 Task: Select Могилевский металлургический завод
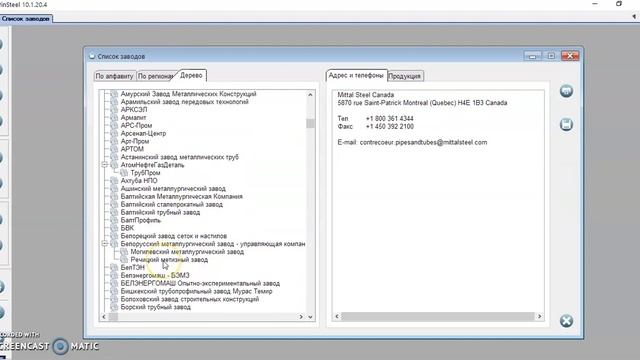click(187, 252)
